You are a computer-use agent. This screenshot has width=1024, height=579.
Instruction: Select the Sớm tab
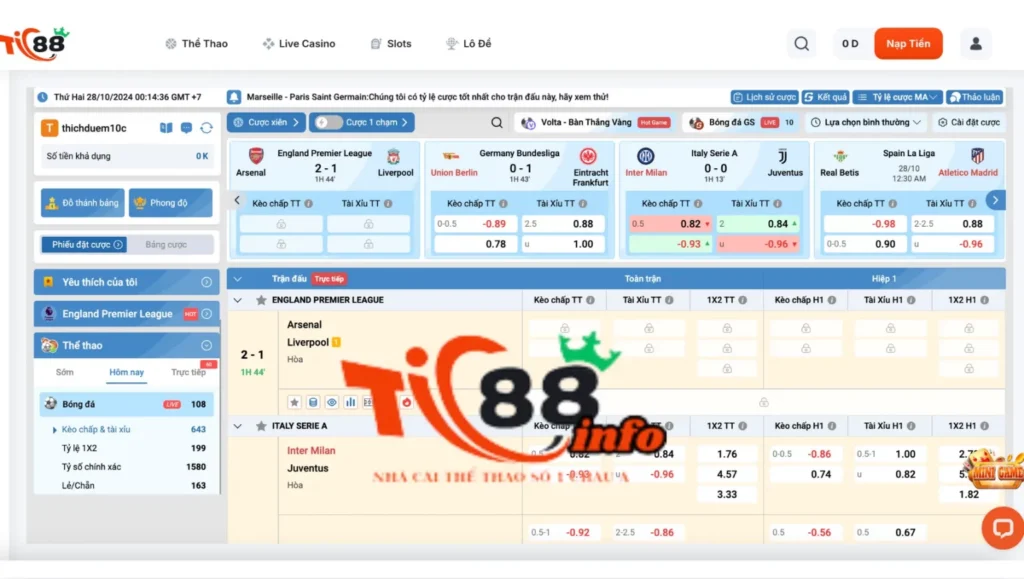(65, 372)
